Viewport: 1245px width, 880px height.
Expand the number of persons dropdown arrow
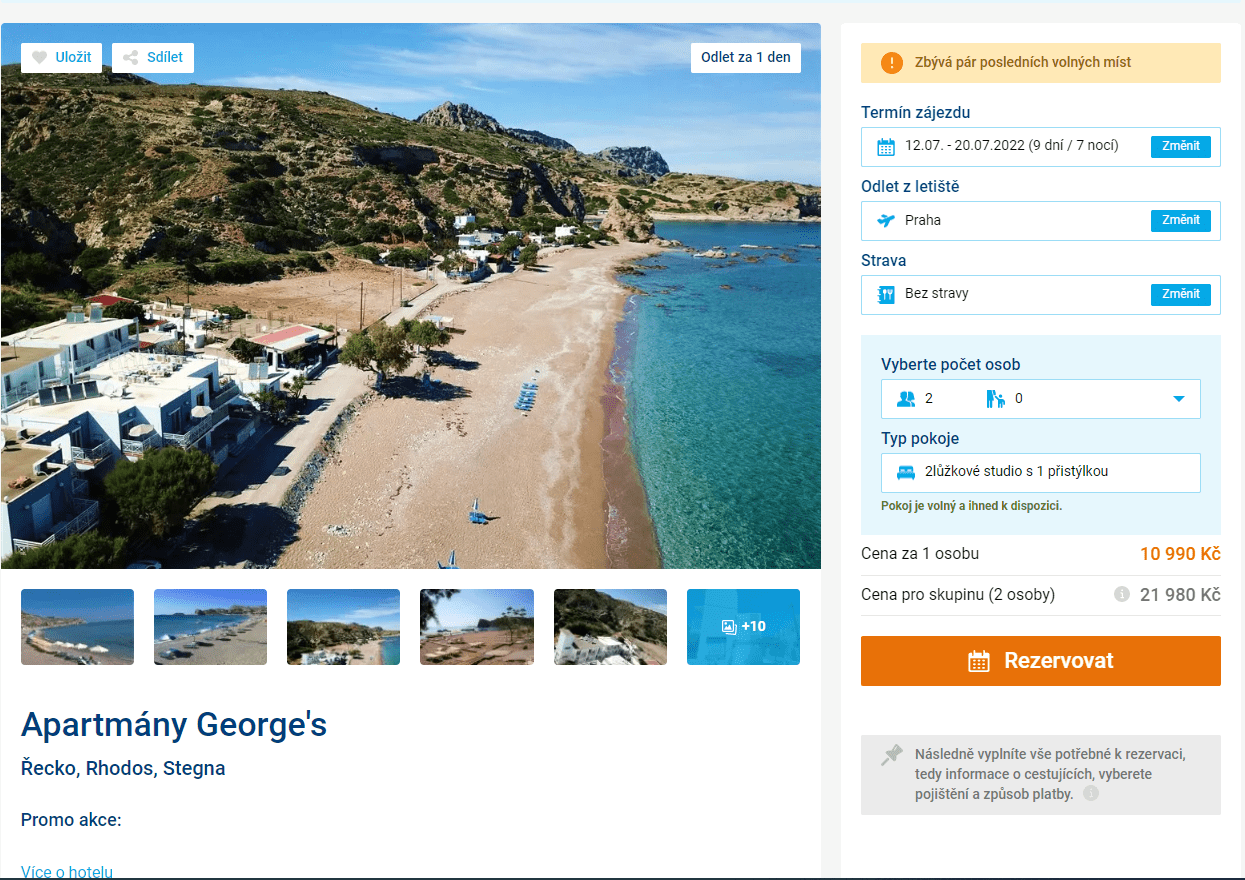pos(1178,399)
